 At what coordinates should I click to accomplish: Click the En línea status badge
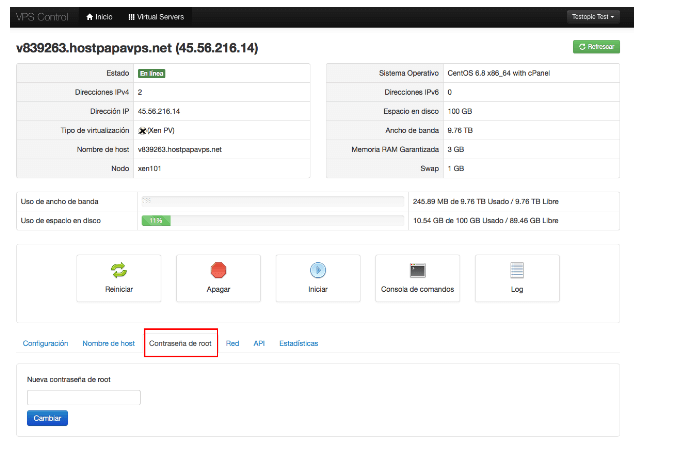152,73
